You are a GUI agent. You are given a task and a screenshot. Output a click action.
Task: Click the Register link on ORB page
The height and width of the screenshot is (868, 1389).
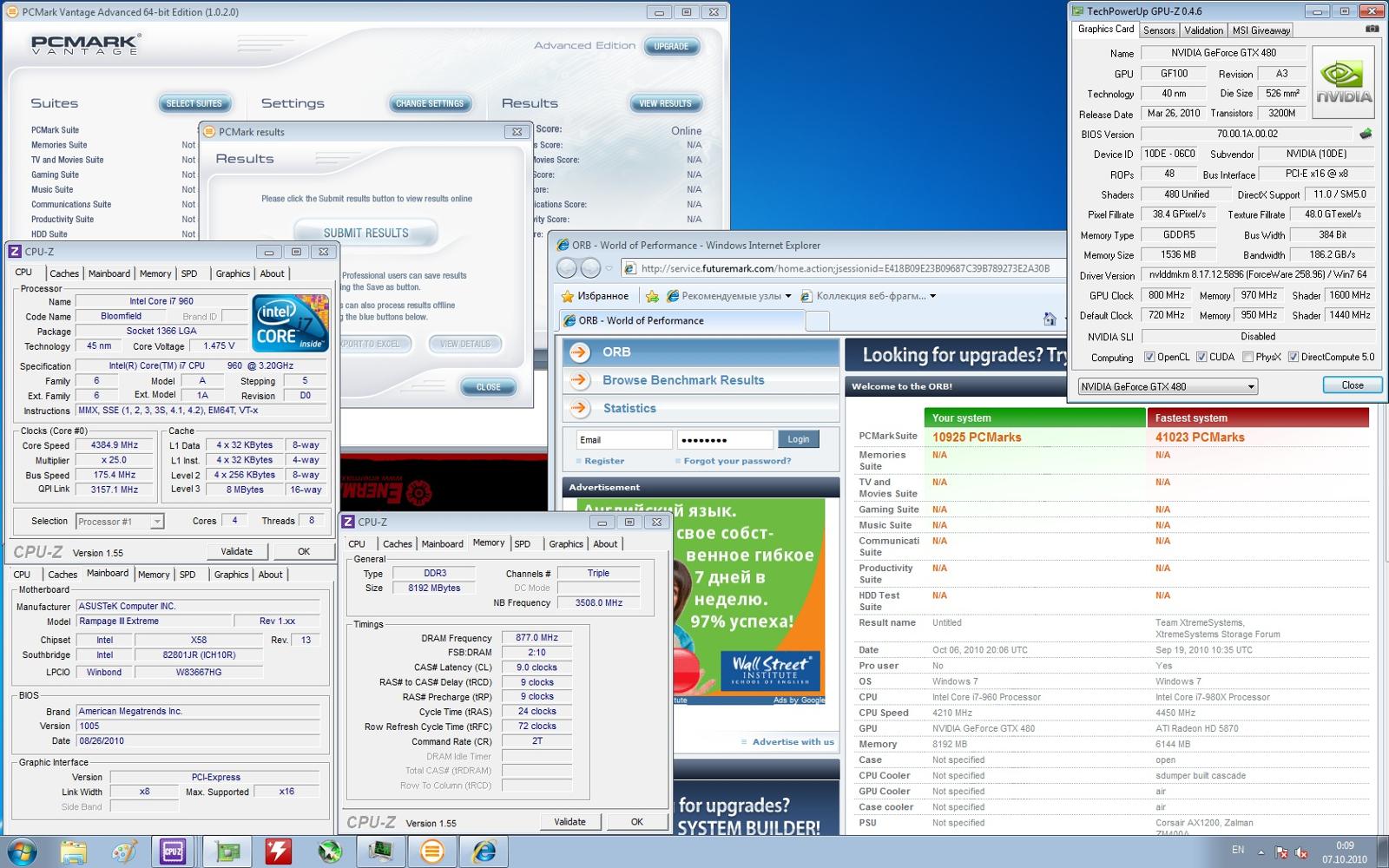coord(604,461)
